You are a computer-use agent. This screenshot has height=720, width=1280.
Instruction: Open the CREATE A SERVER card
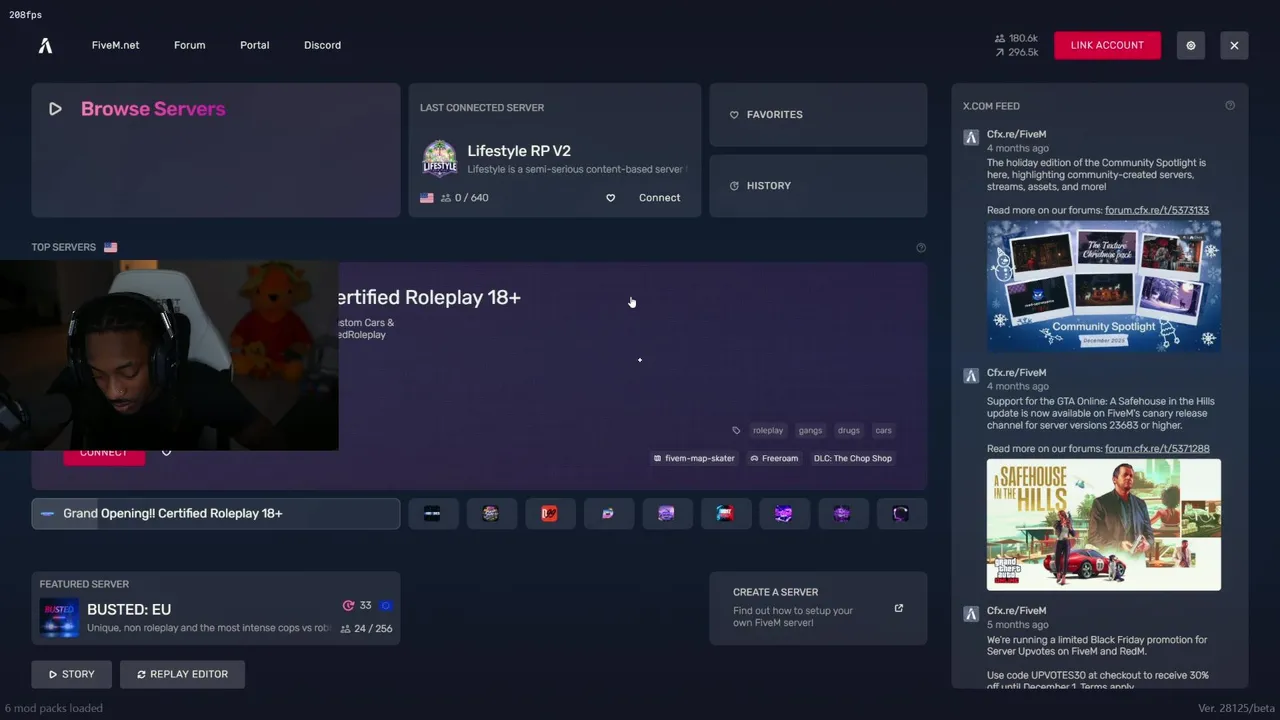coord(818,608)
